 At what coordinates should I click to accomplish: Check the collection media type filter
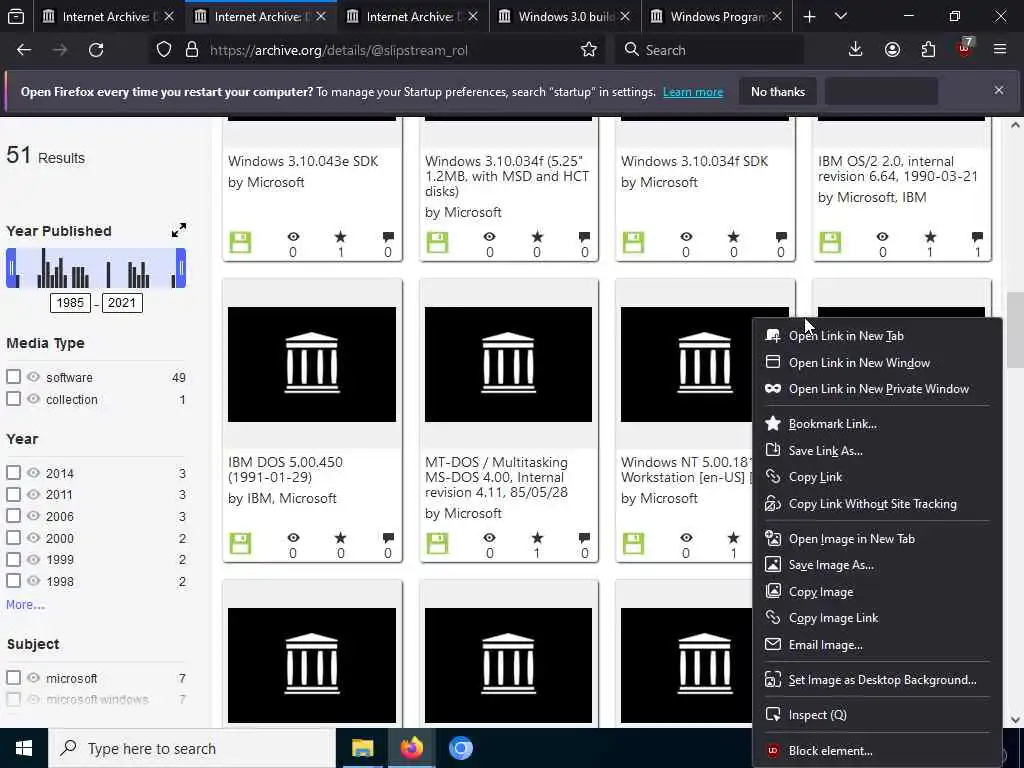tap(13, 398)
